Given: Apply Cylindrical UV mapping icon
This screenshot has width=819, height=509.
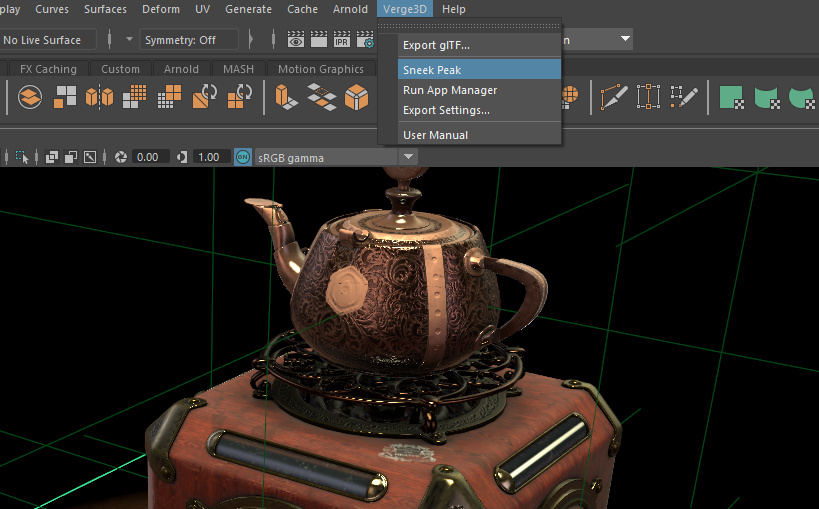Looking at the screenshot, I should tap(767, 98).
